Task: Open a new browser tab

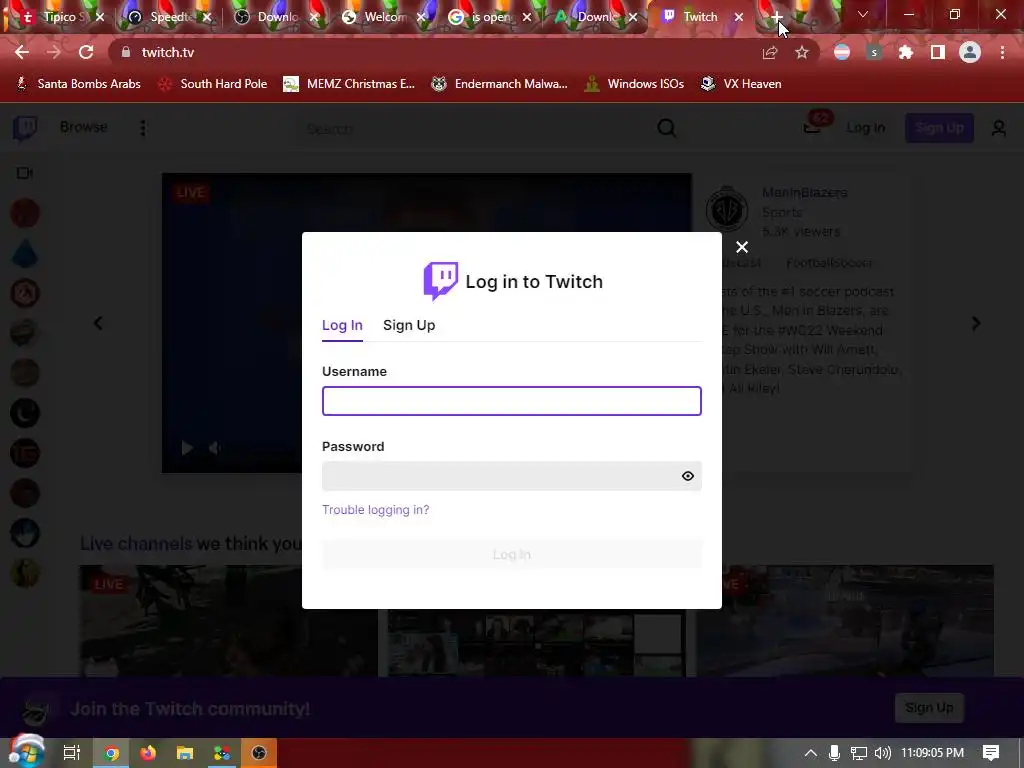Action: point(776,17)
